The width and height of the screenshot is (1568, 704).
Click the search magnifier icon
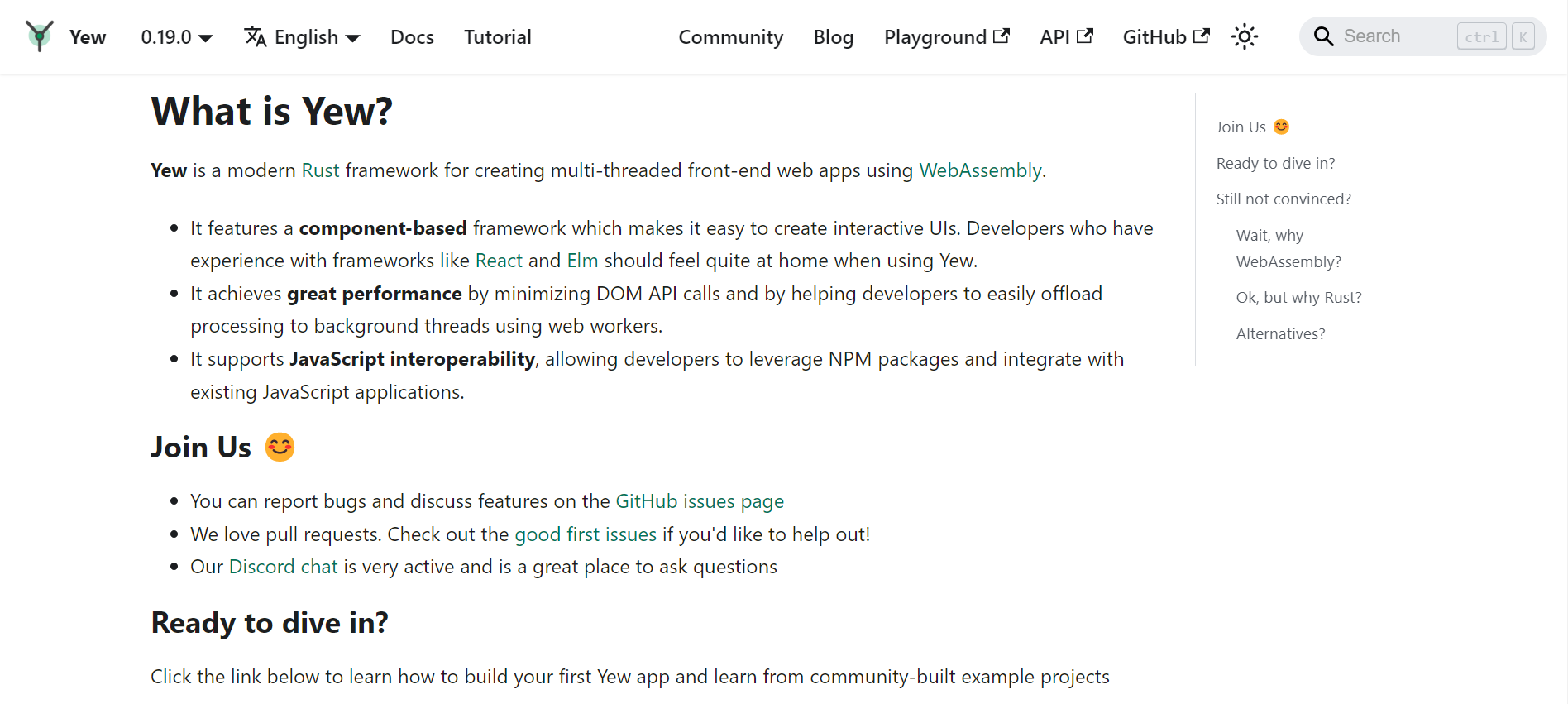pyautogui.click(x=1323, y=36)
